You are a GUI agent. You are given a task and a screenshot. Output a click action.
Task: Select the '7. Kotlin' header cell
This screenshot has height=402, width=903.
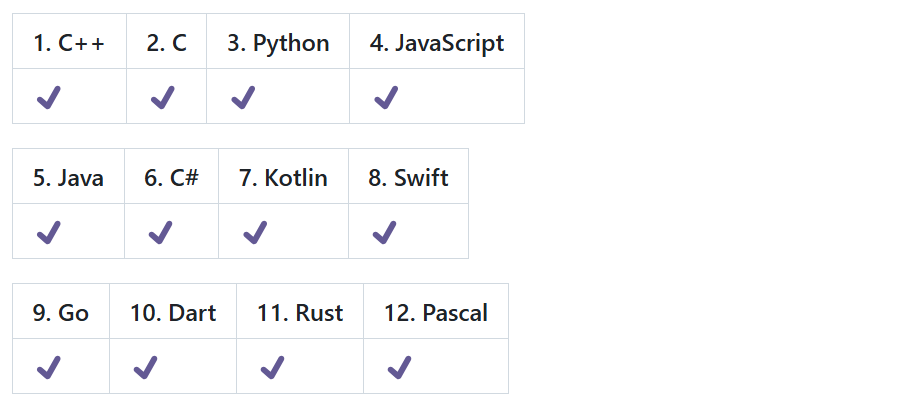pyautogui.click(x=283, y=176)
